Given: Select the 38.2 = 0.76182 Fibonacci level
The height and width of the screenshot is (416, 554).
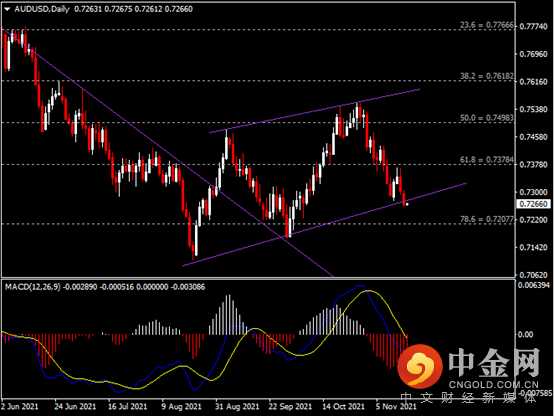Looking at the screenshot, I should click(x=487, y=76).
